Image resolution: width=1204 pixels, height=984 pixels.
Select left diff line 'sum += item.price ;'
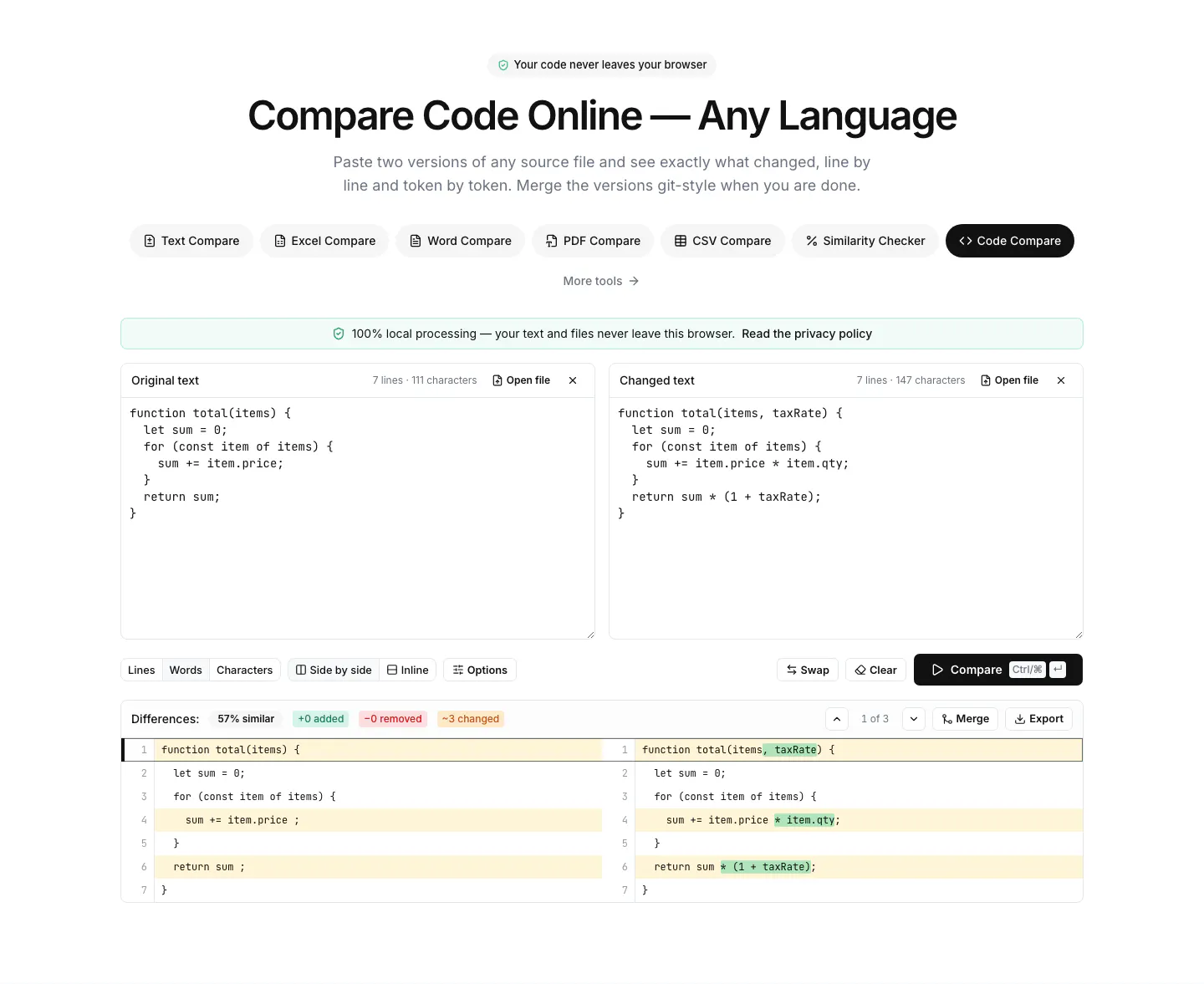pos(362,820)
